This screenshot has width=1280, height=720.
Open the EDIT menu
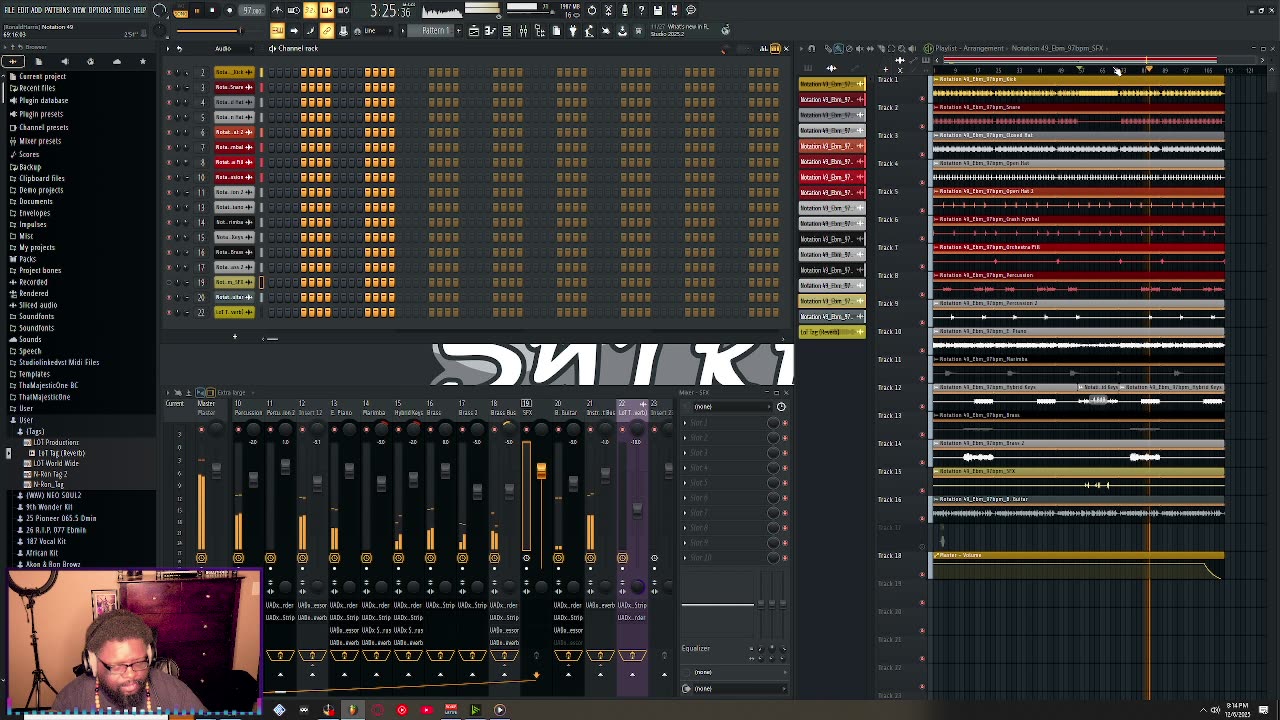23,10
